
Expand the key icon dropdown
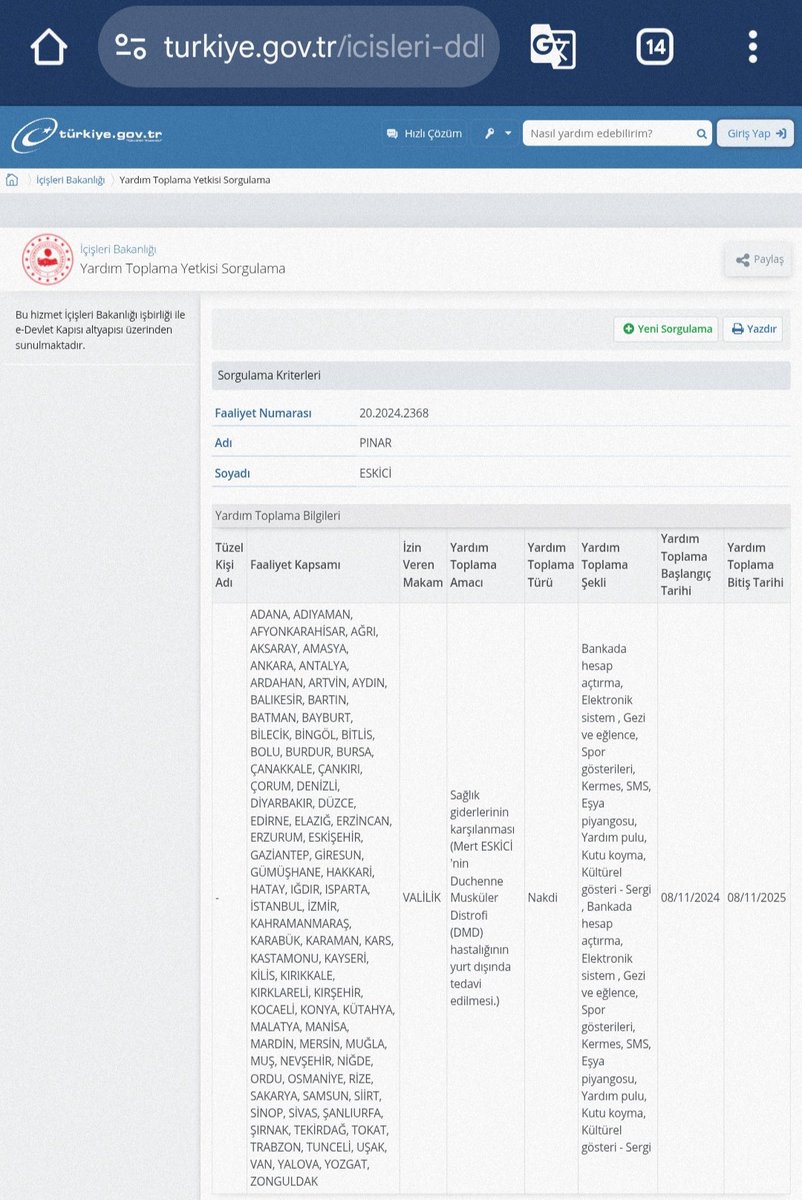[497, 133]
